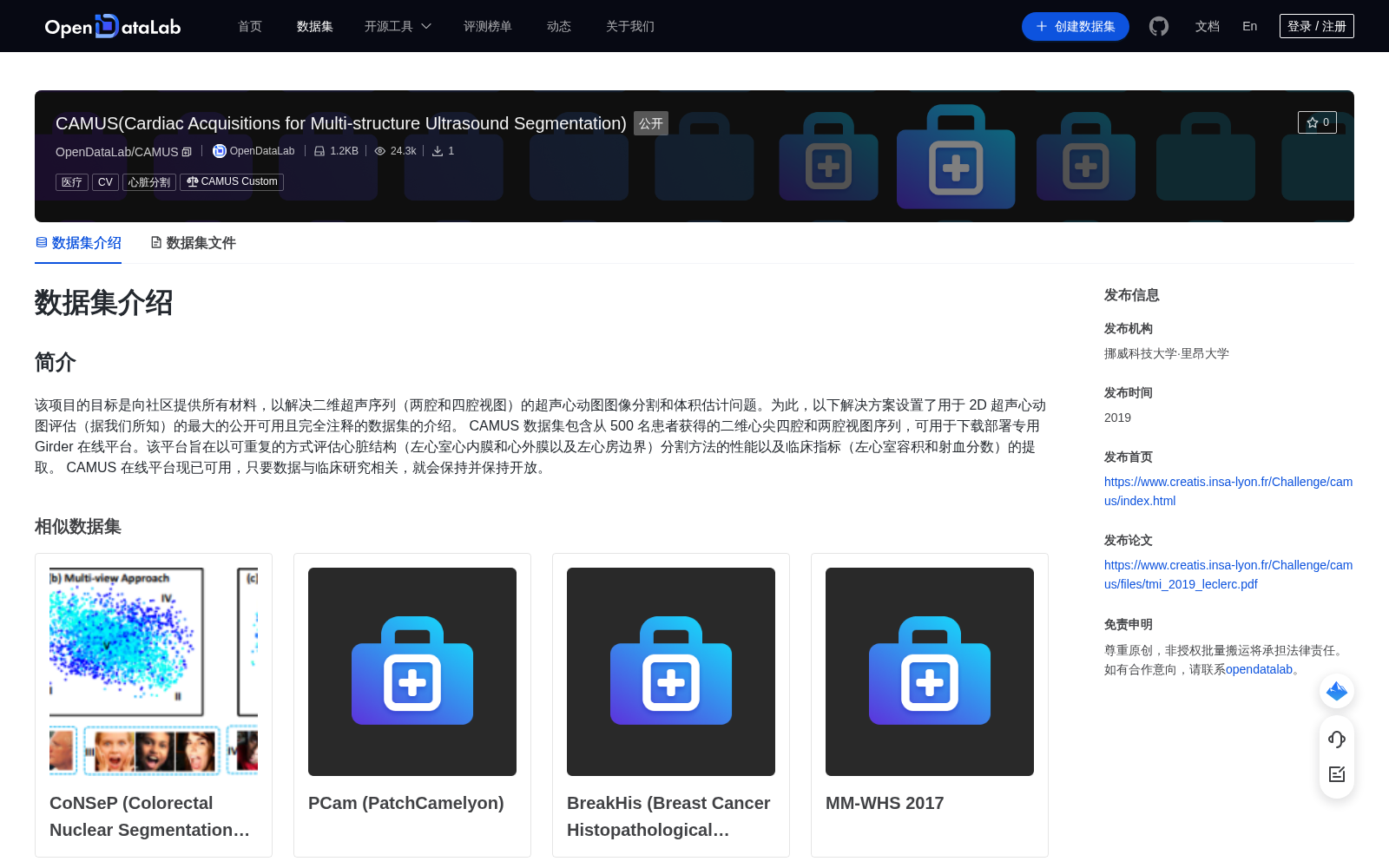Screen dimensions: 1389x868
Task: Open the tmi_2019_leclerc.pdf paper link
Action: [x=1228, y=575]
